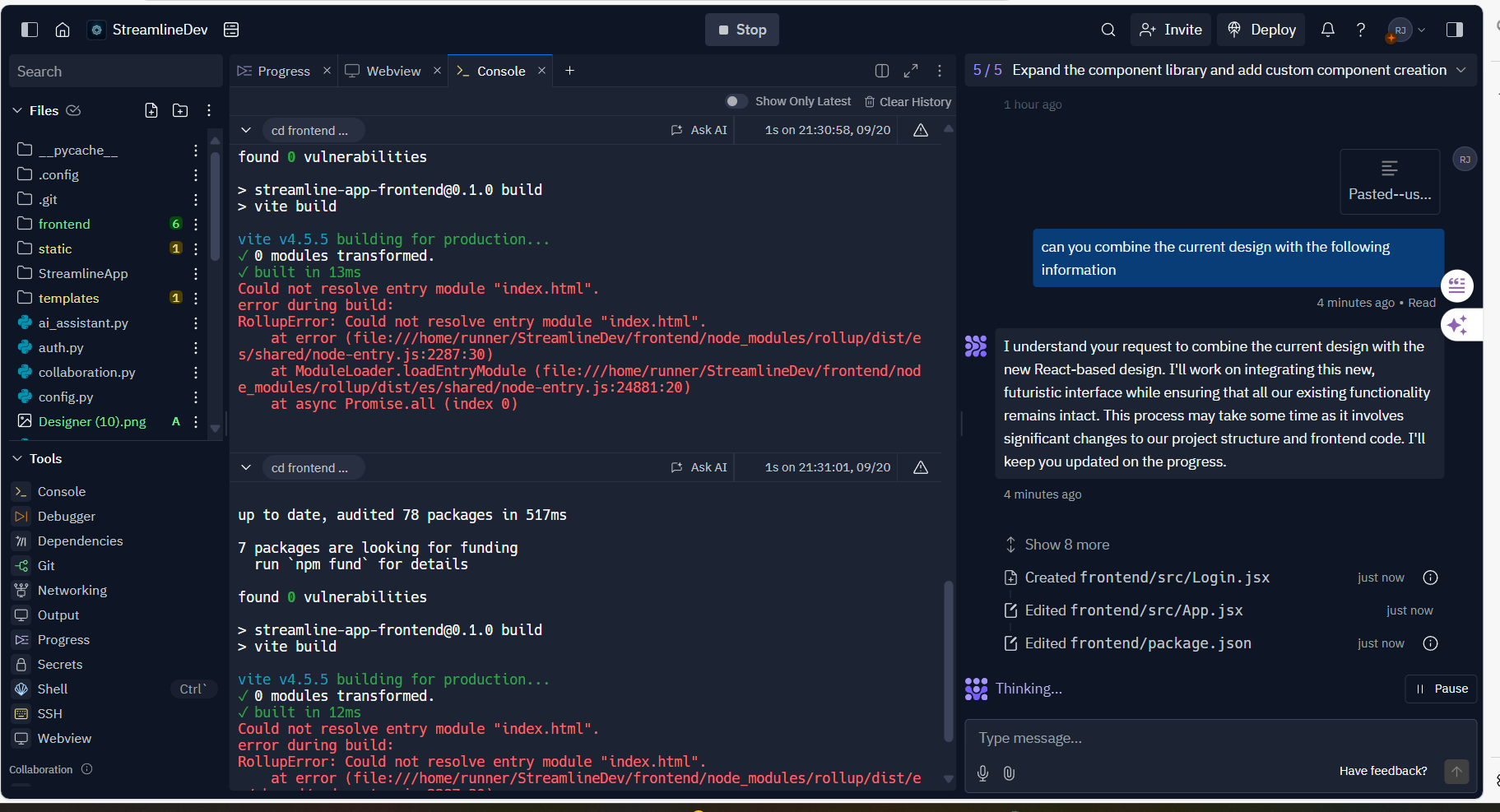The image size is (1500, 812).
Task: Split the console pane
Action: (882, 71)
